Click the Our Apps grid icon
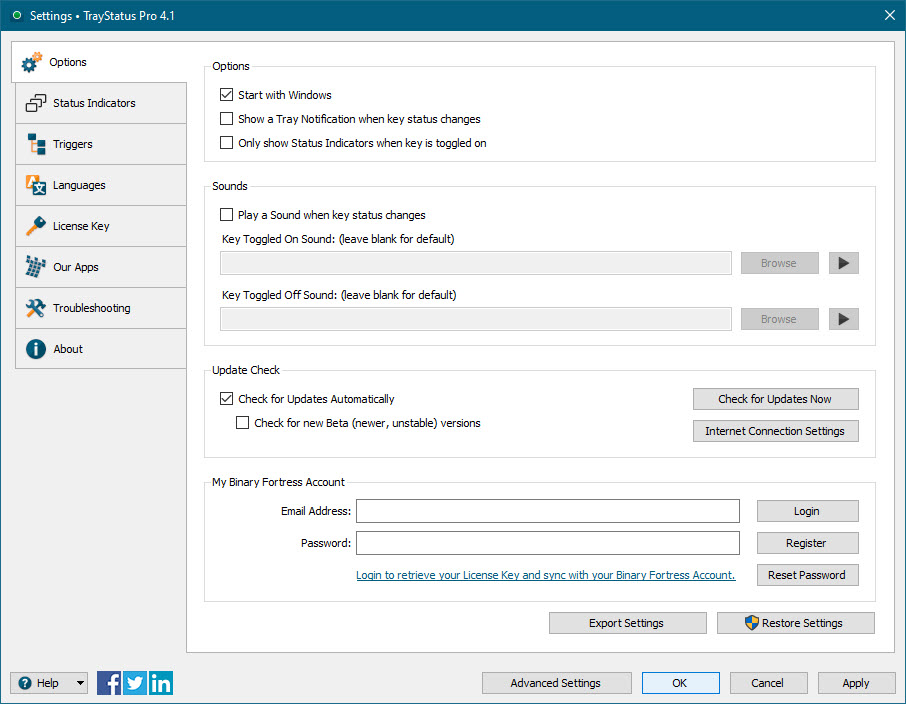This screenshot has width=906, height=704. 36,267
